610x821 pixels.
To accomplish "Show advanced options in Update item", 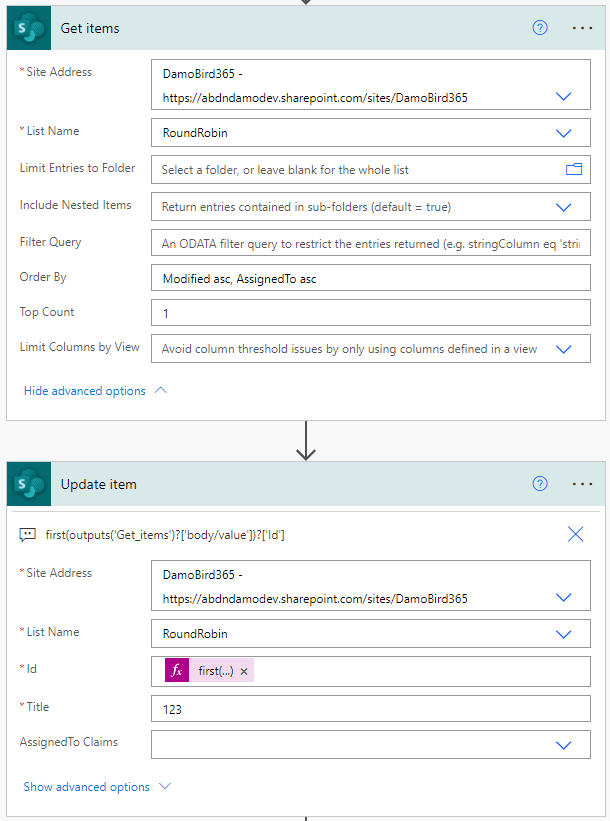I will tap(90, 787).
